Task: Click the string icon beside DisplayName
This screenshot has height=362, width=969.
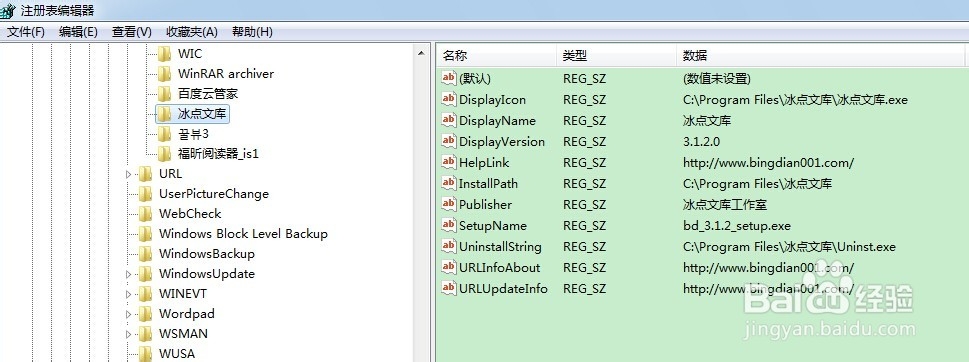Action: [449, 120]
